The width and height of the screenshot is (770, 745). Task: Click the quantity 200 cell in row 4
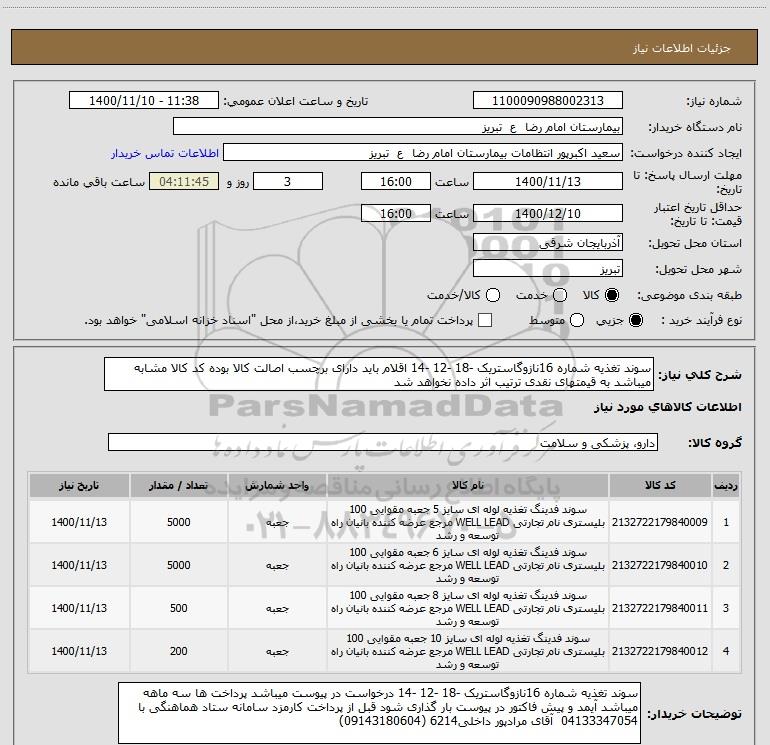(x=178, y=651)
